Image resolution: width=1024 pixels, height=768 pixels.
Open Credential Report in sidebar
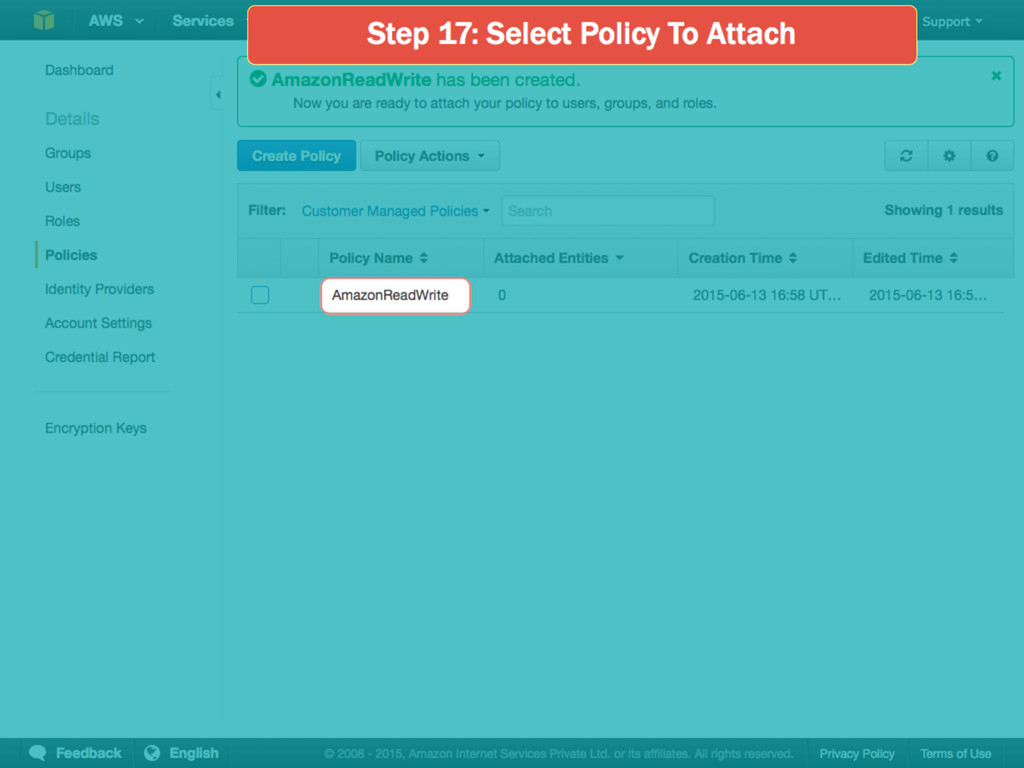click(100, 357)
